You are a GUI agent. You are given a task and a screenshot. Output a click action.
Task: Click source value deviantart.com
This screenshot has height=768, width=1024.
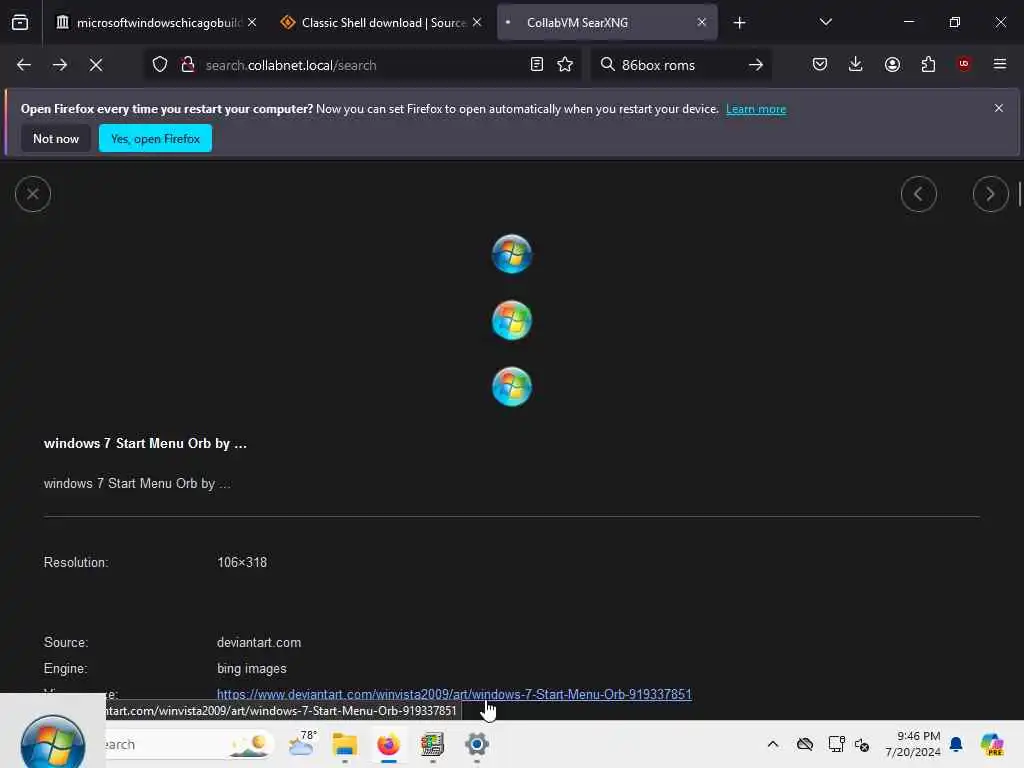click(x=259, y=643)
